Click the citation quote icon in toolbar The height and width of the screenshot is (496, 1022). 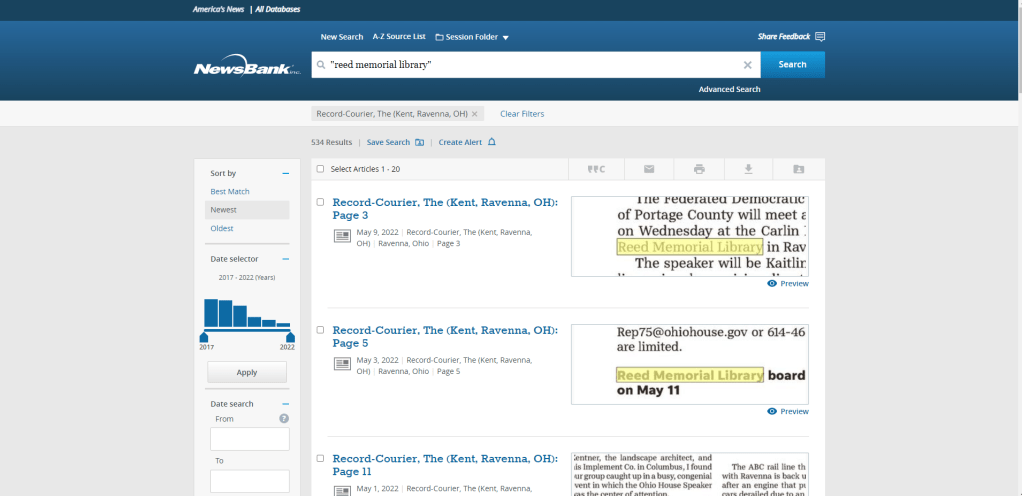[596, 169]
